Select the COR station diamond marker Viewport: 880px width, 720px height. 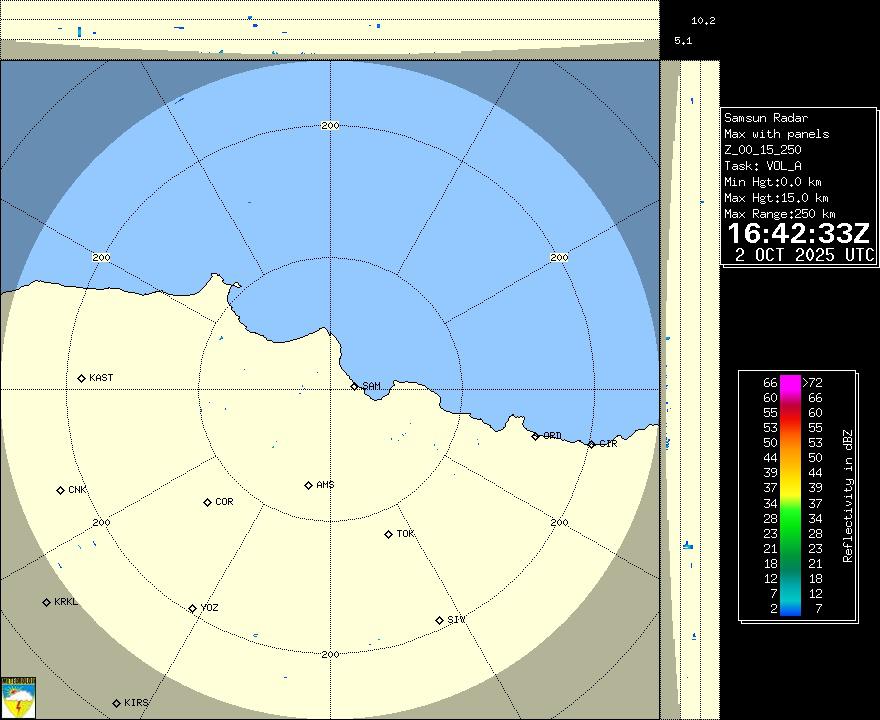point(207,502)
